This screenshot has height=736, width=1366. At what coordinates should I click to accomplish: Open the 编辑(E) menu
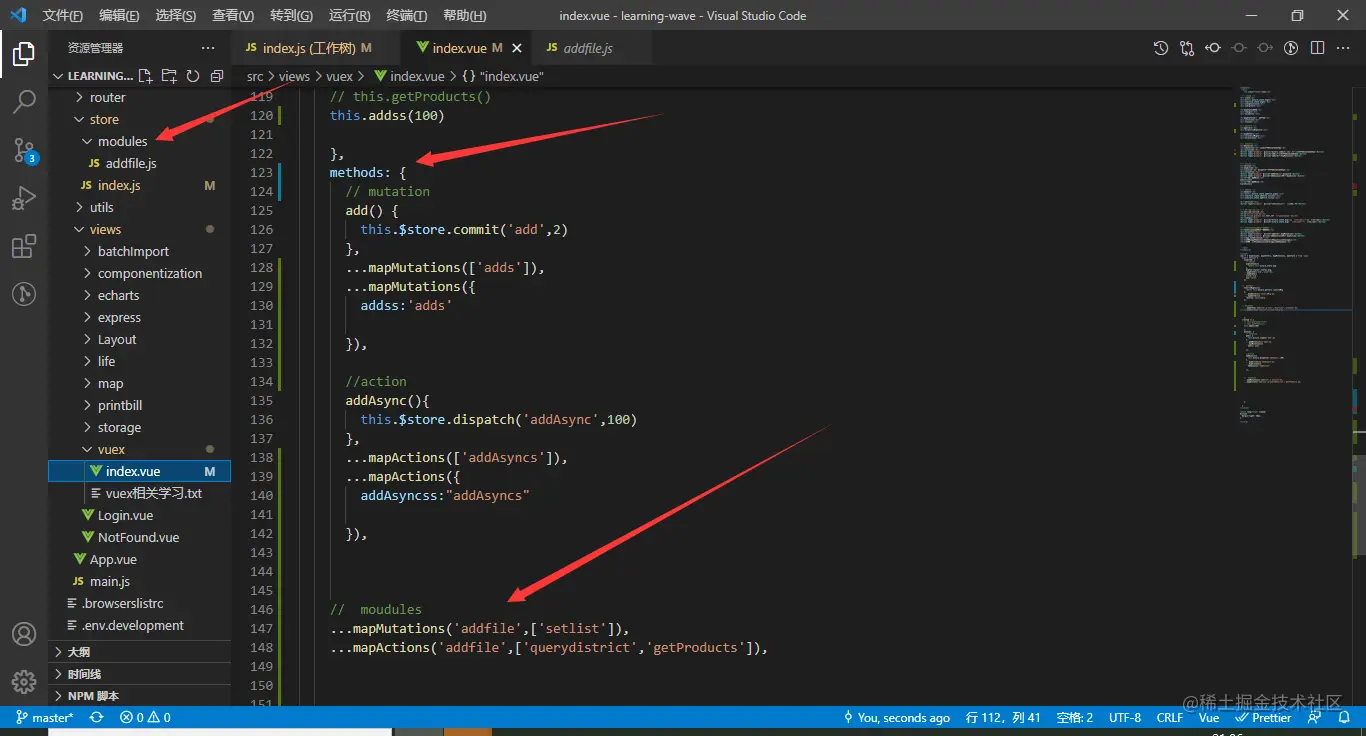click(120, 16)
